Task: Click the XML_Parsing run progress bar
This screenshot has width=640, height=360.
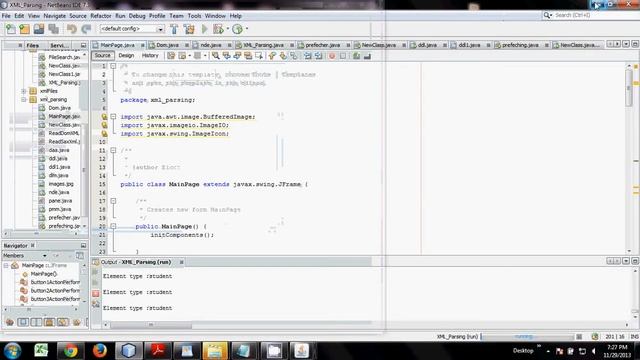Action: 527,337
